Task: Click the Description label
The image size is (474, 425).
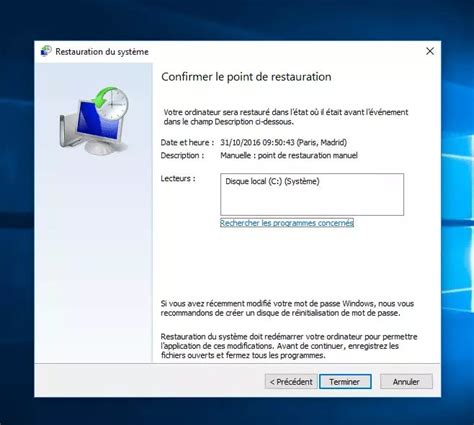Action: [182, 155]
